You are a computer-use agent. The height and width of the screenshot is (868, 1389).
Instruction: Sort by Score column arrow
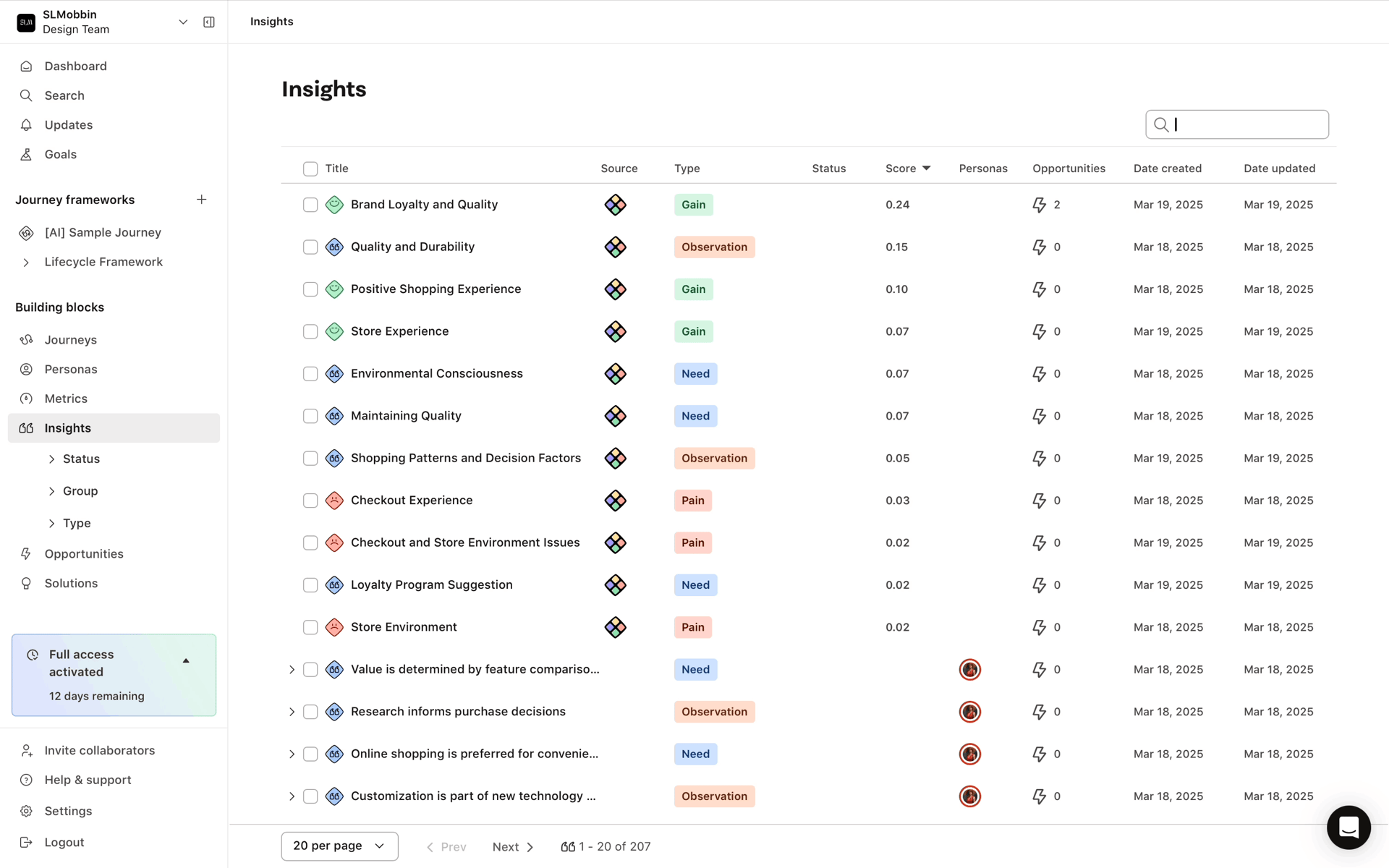926,169
